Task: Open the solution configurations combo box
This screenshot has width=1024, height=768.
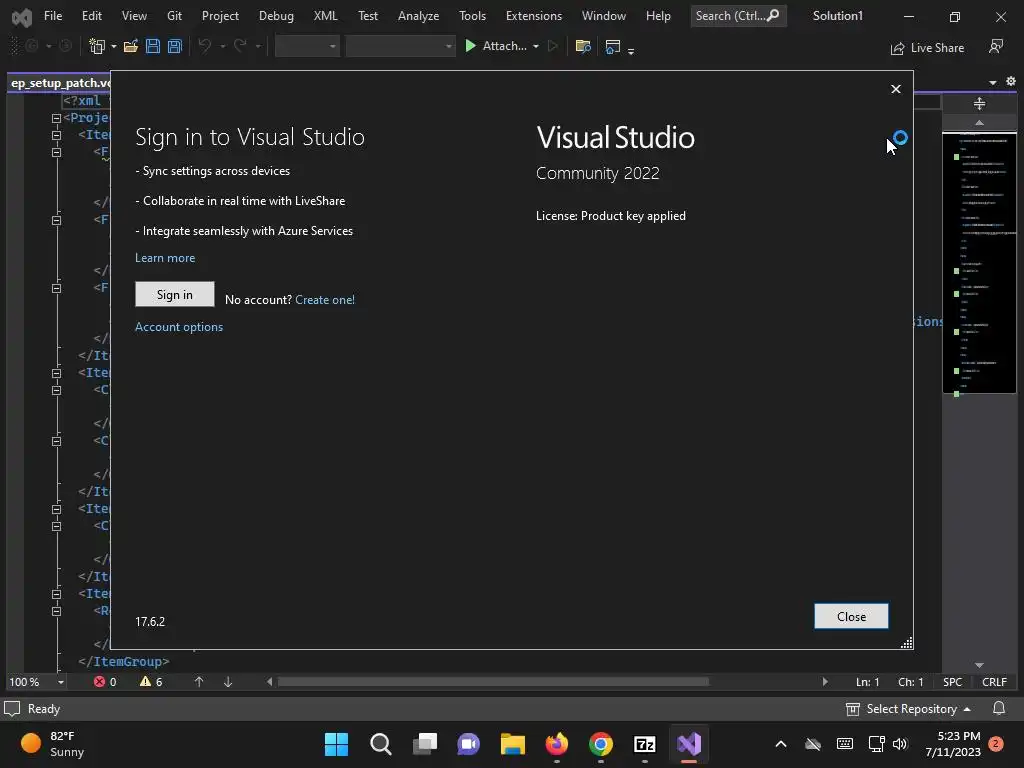Action: tap(307, 46)
